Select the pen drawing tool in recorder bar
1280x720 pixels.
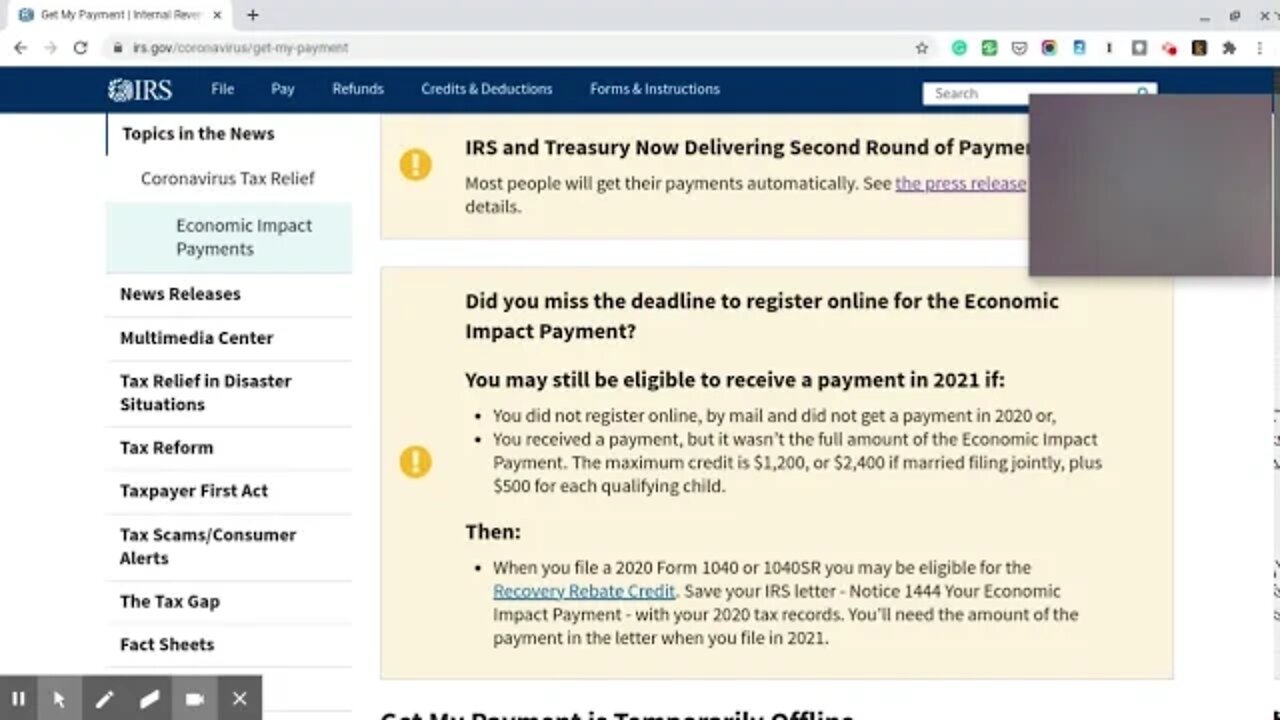pos(104,699)
